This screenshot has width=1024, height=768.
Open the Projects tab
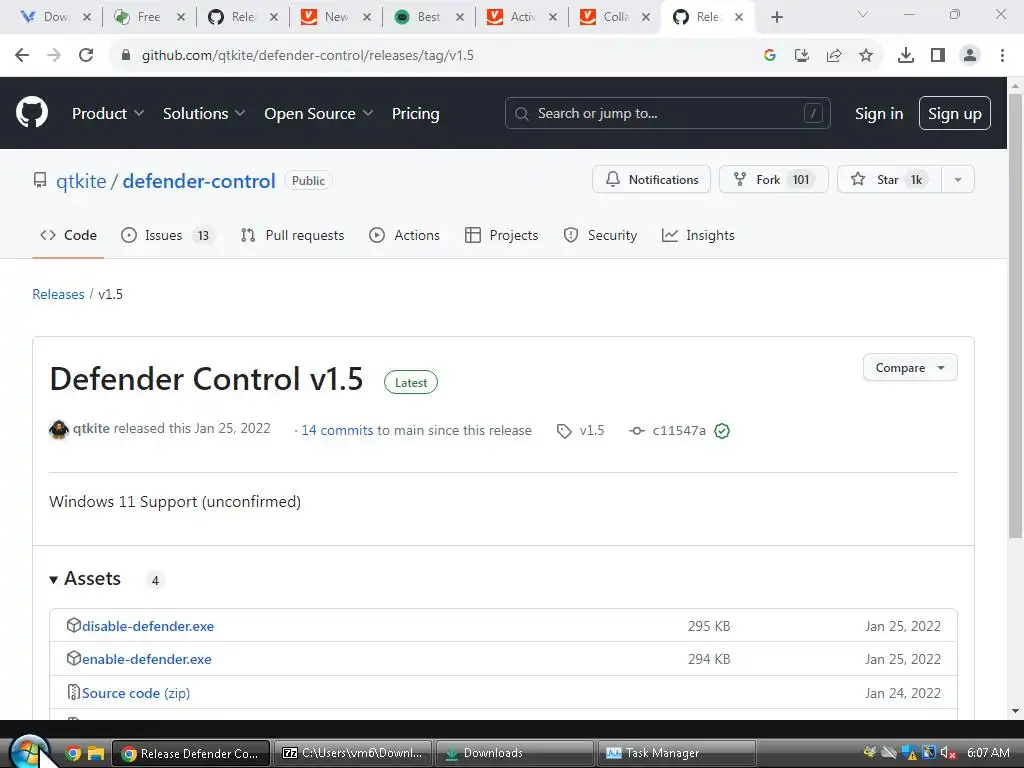click(x=502, y=235)
